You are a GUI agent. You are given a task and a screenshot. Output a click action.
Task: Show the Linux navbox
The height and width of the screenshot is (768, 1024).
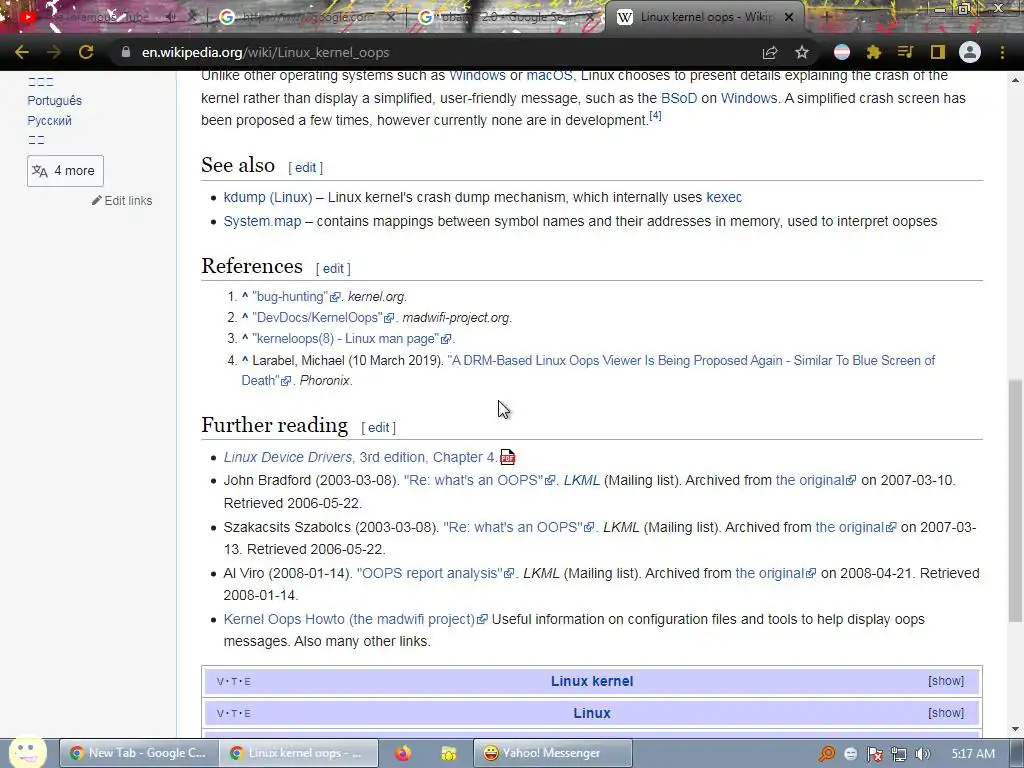click(x=946, y=712)
